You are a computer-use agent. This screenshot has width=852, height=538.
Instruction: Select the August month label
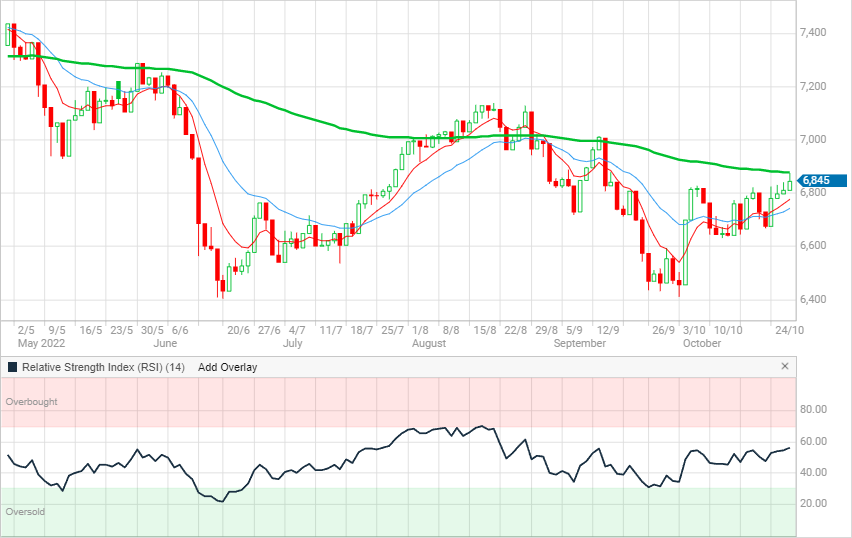429,343
